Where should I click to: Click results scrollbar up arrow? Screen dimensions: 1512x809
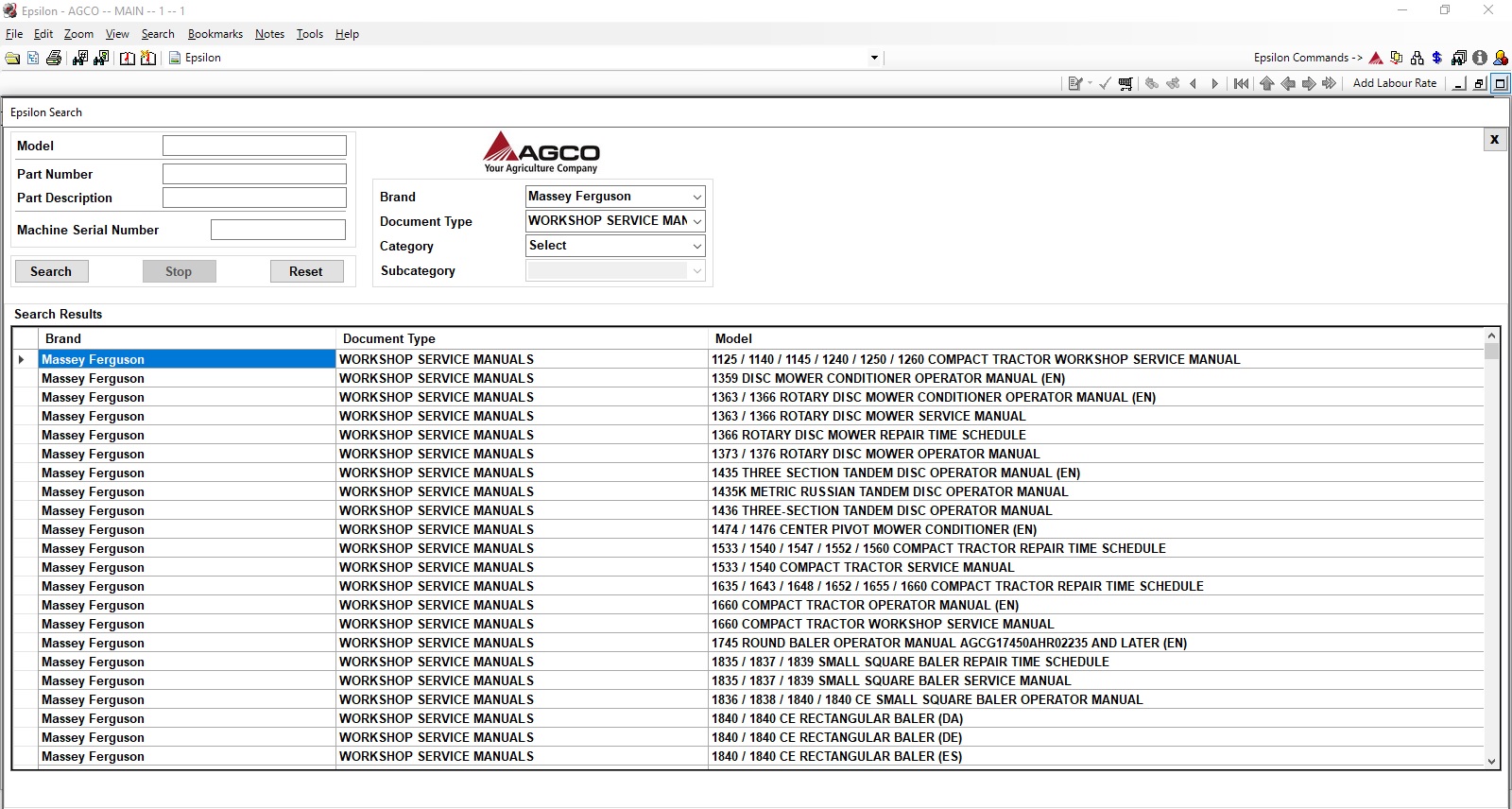(1491, 336)
